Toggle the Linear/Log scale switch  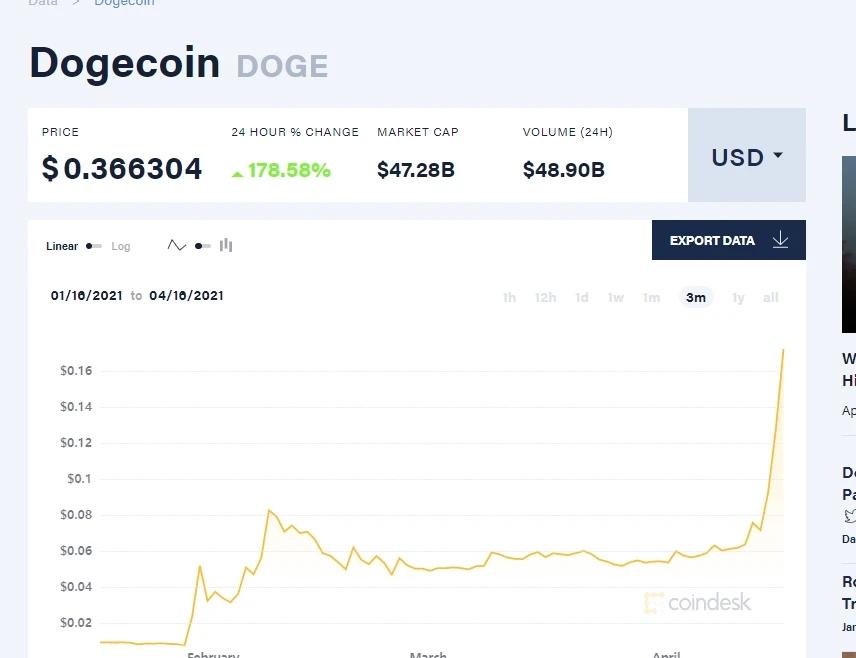pyautogui.click(x=94, y=246)
